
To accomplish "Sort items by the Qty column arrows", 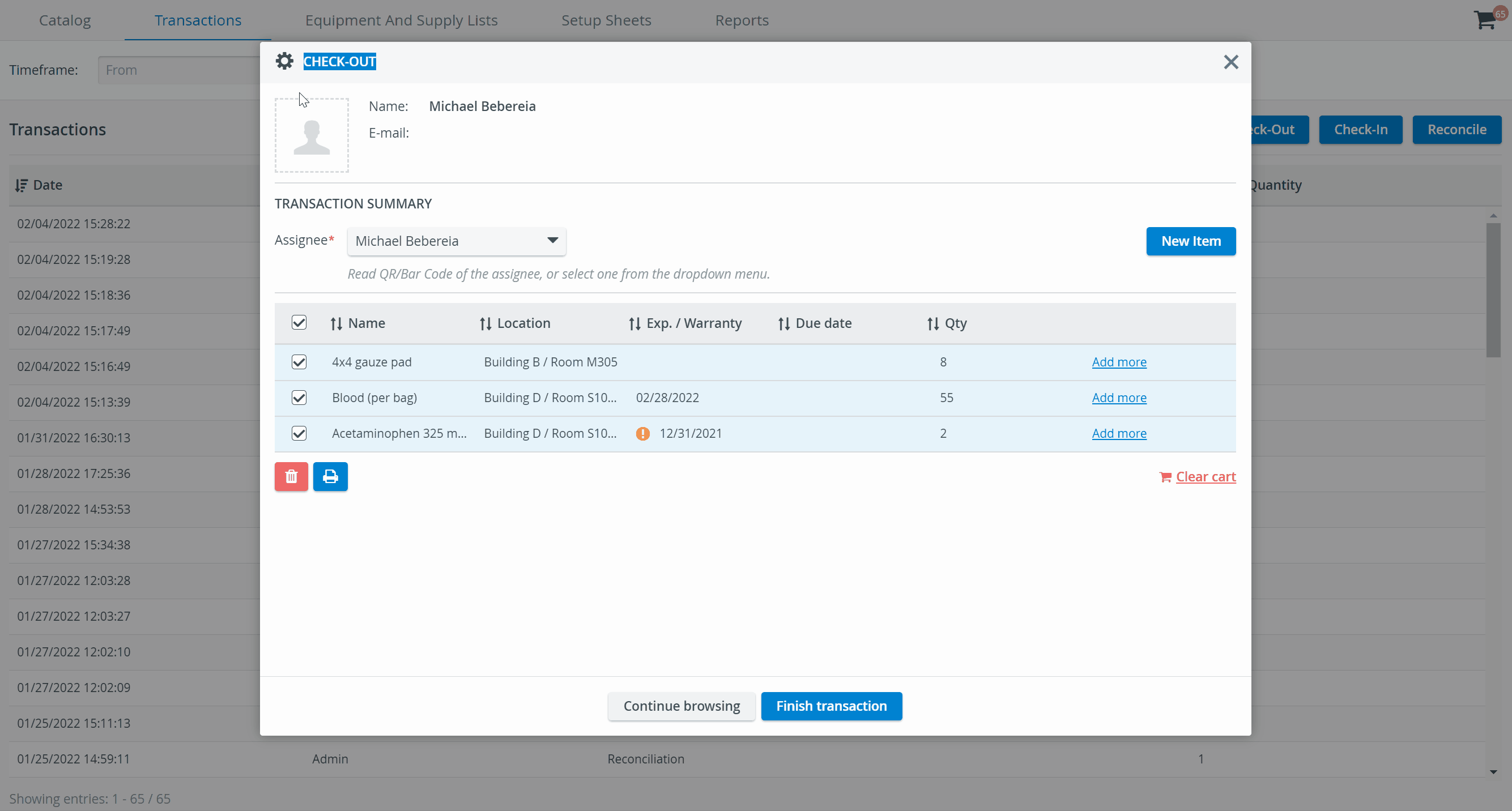I will (933, 323).
